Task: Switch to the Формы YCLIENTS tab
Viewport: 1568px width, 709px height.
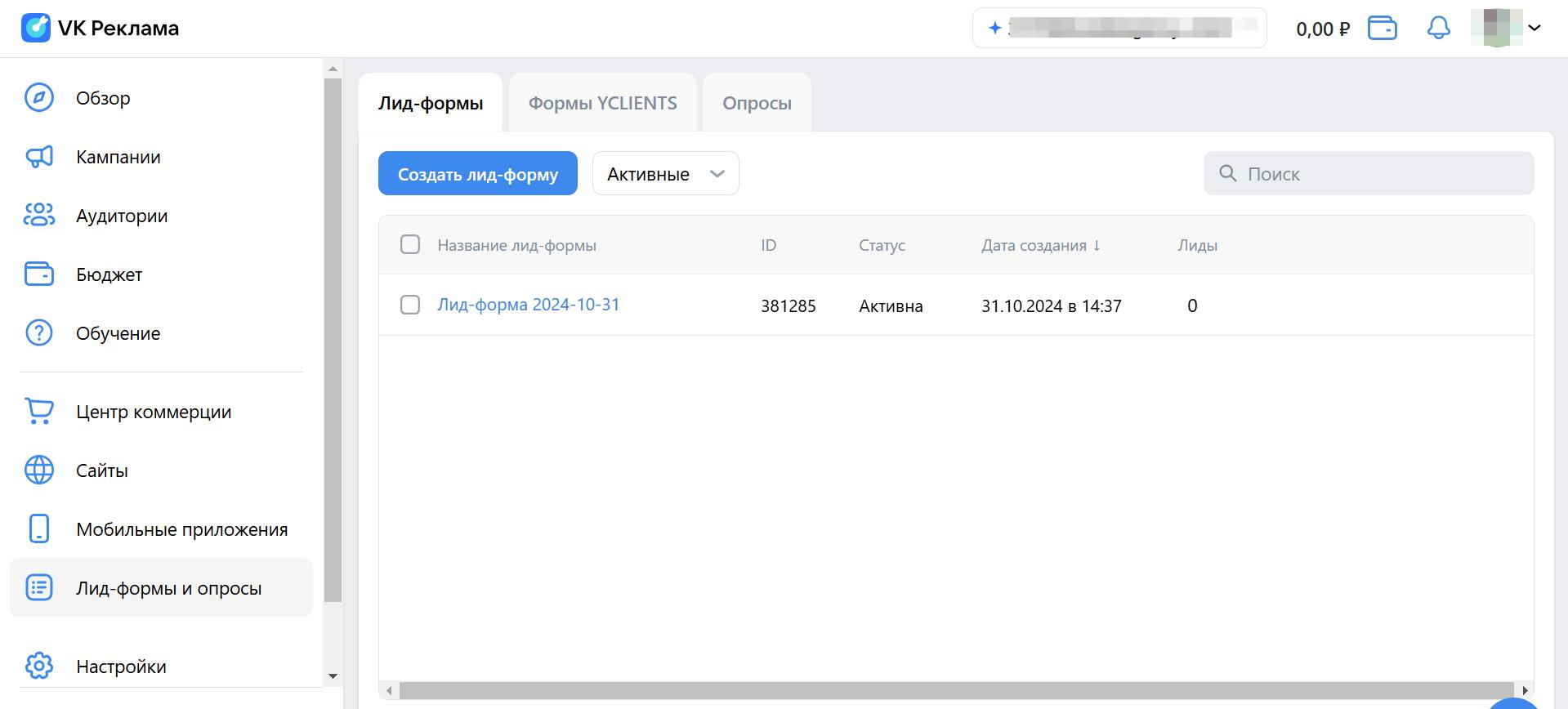Action: point(603,103)
